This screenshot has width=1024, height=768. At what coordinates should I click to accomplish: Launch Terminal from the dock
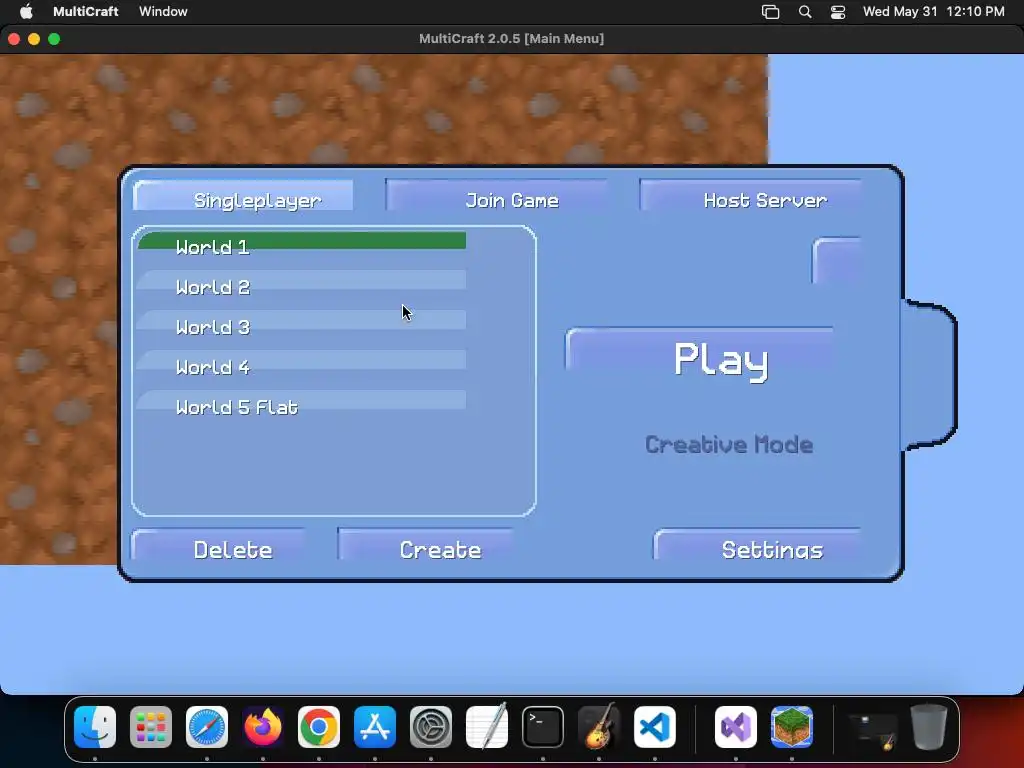pos(543,727)
